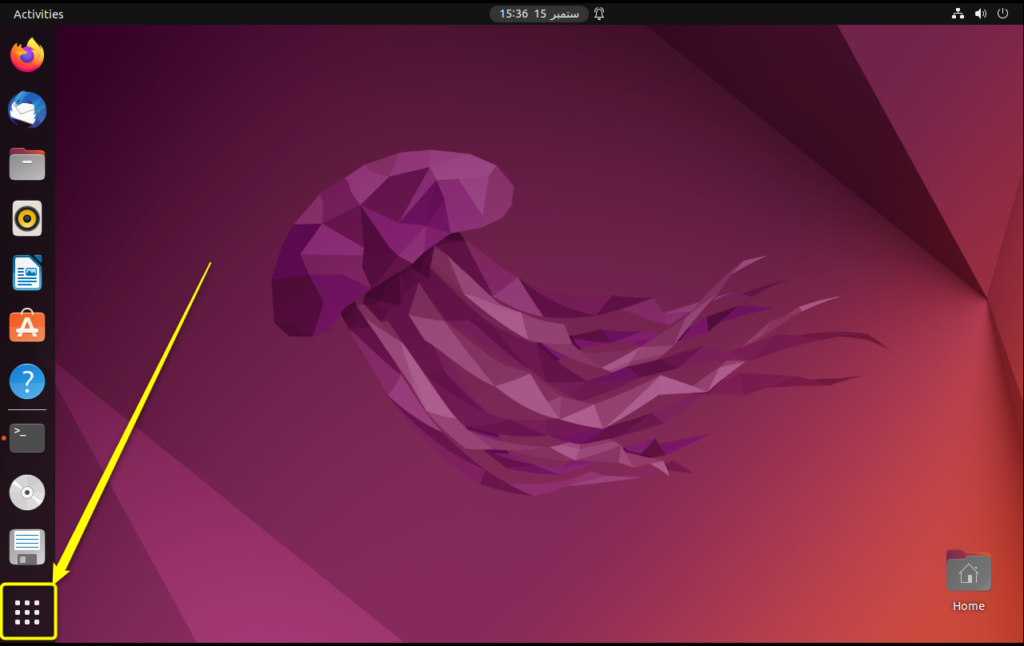
Task: Open the Home folder on the desktop
Action: pos(968,572)
